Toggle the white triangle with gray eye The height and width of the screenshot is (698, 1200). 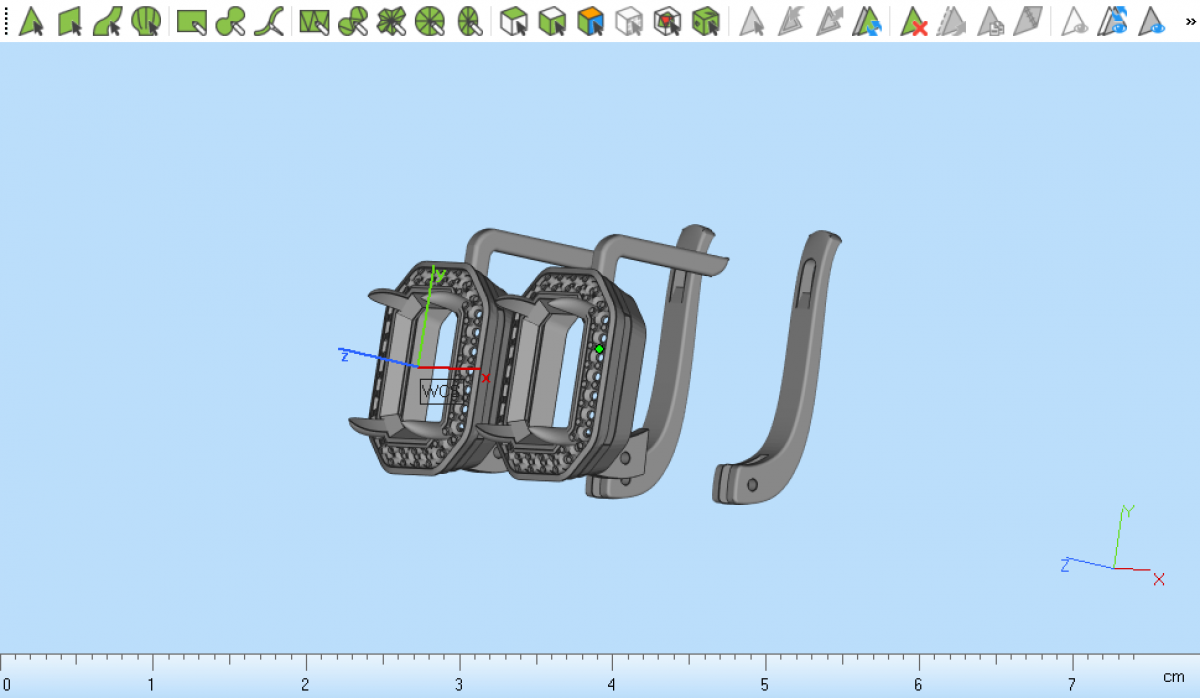pyautogui.click(x=1075, y=21)
